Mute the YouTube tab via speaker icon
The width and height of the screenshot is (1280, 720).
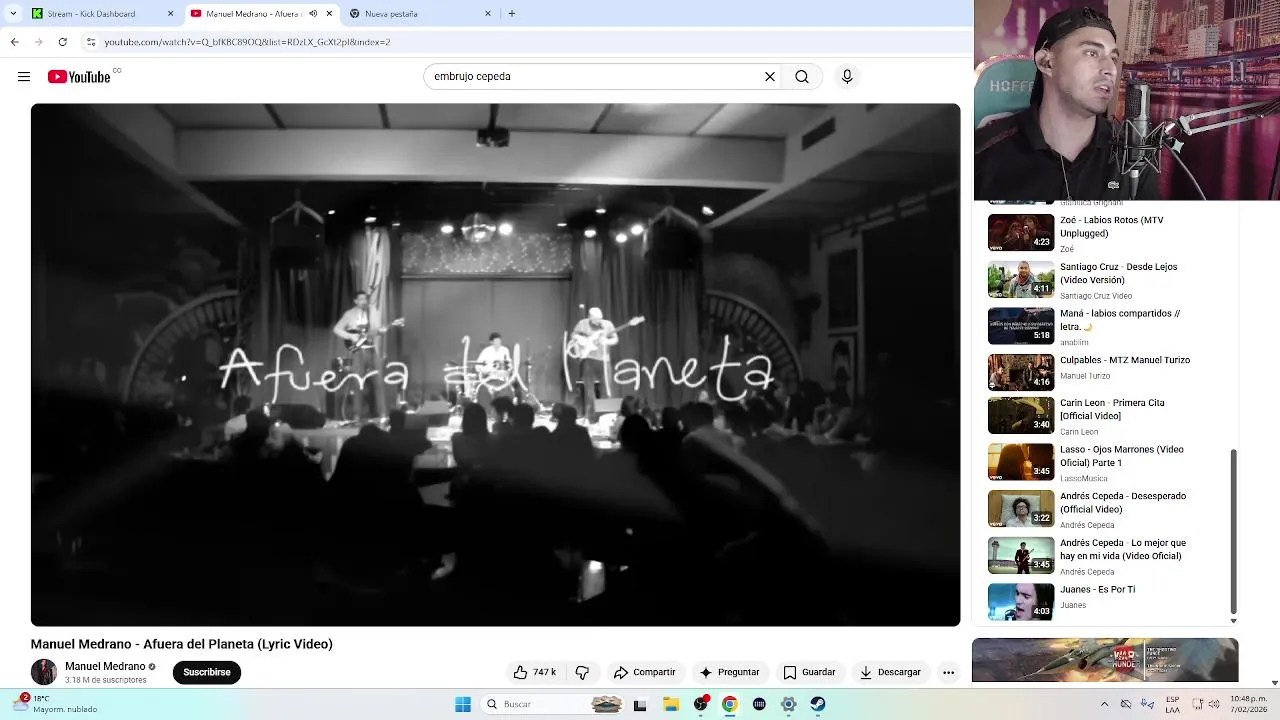pos(313,14)
